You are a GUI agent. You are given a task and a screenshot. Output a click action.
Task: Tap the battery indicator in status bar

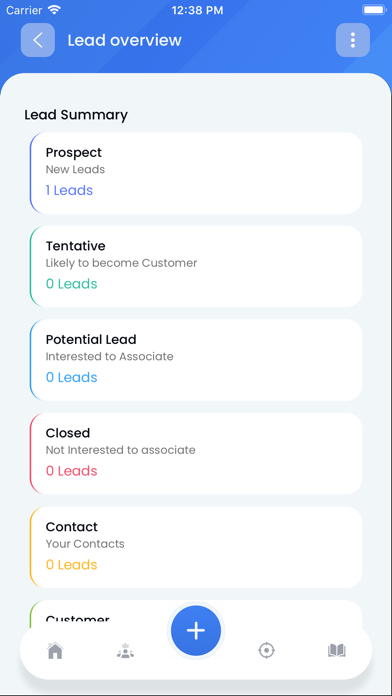coord(374,10)
